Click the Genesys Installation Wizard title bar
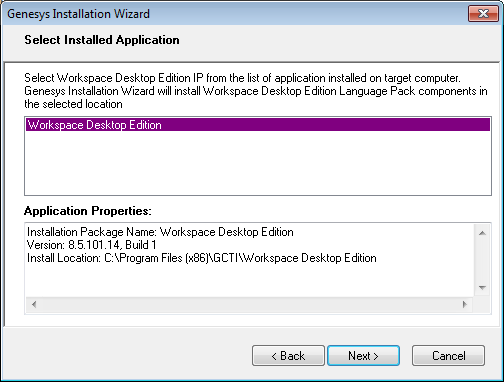 pos(233,14)
